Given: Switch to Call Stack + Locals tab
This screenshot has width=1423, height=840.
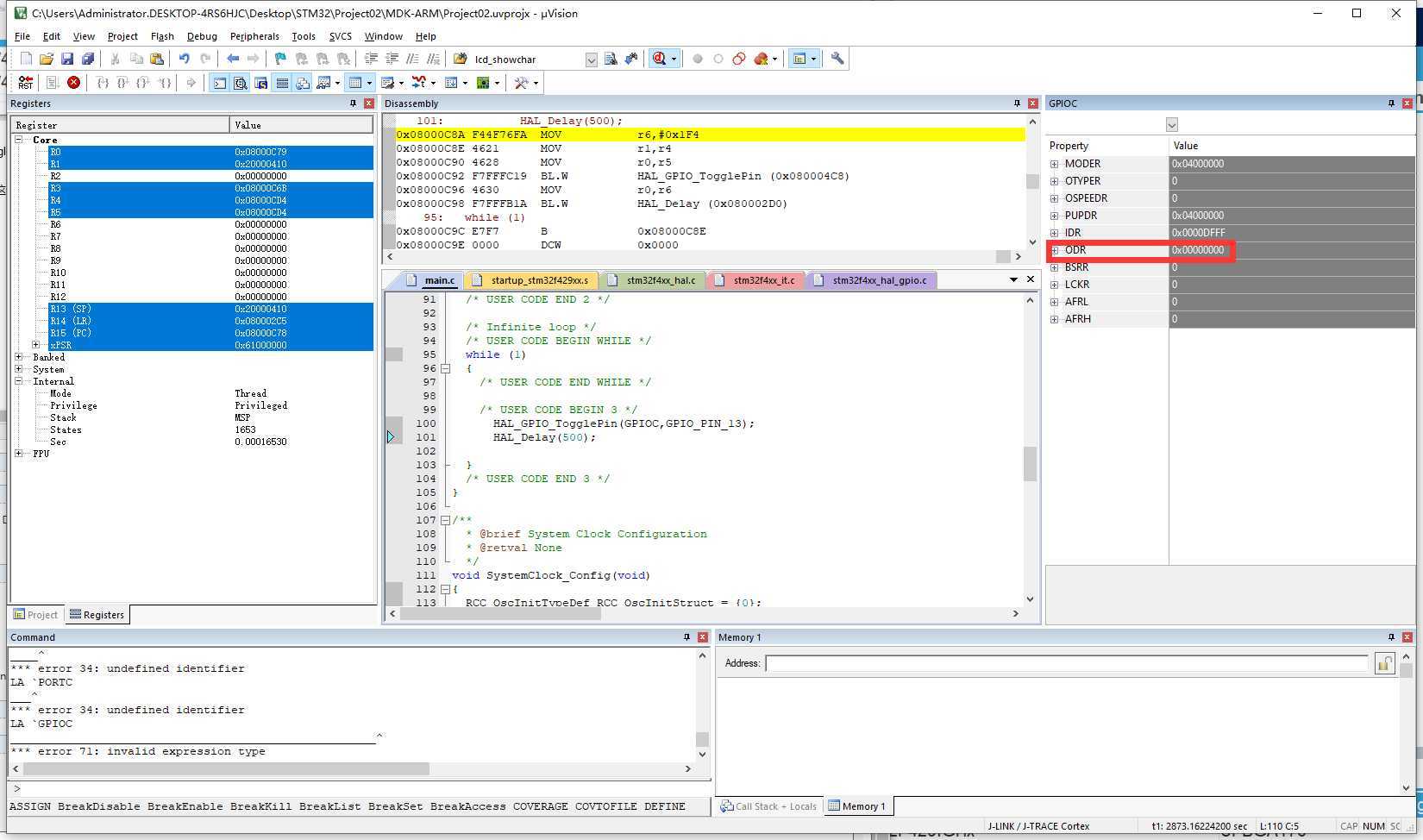Looking at the screenshot, I should 768,806.
